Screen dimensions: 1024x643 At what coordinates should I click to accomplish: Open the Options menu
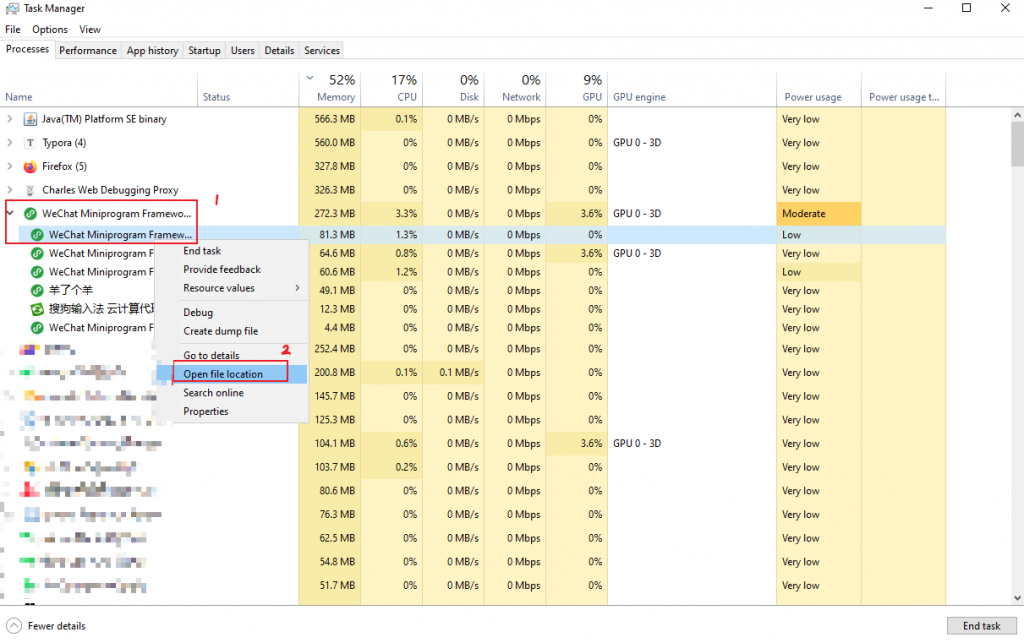50,30
